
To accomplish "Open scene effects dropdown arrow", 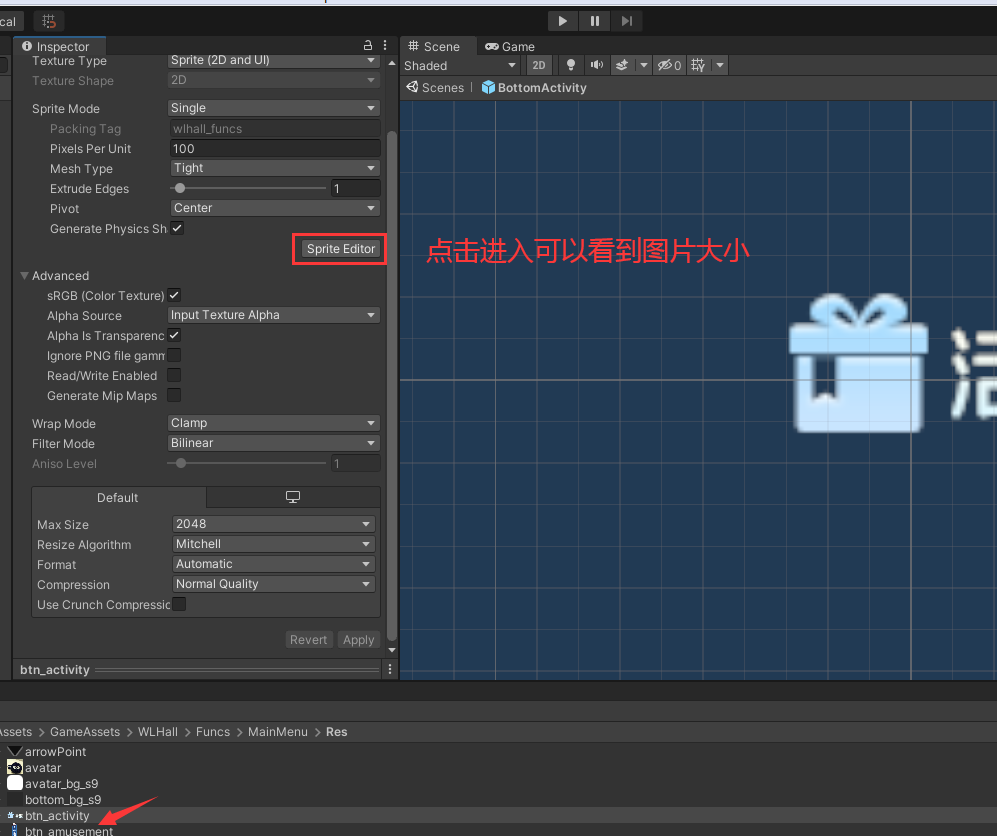I will coord(643,65).
